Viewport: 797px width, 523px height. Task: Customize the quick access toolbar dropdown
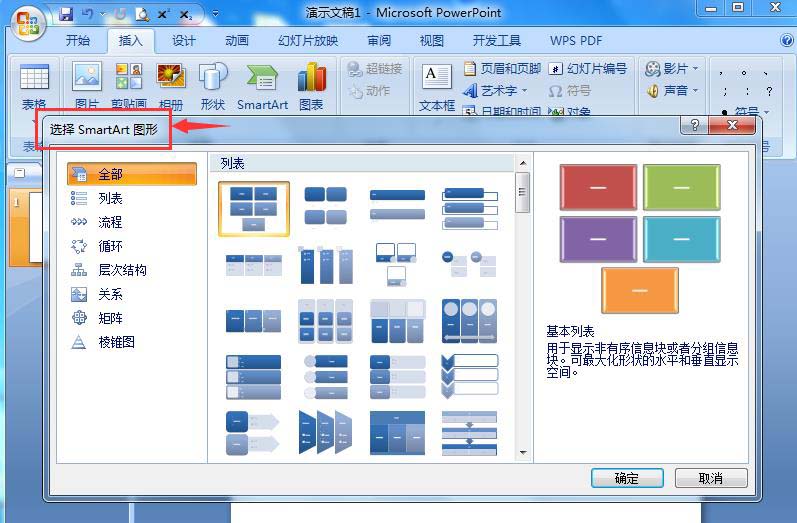216,14
